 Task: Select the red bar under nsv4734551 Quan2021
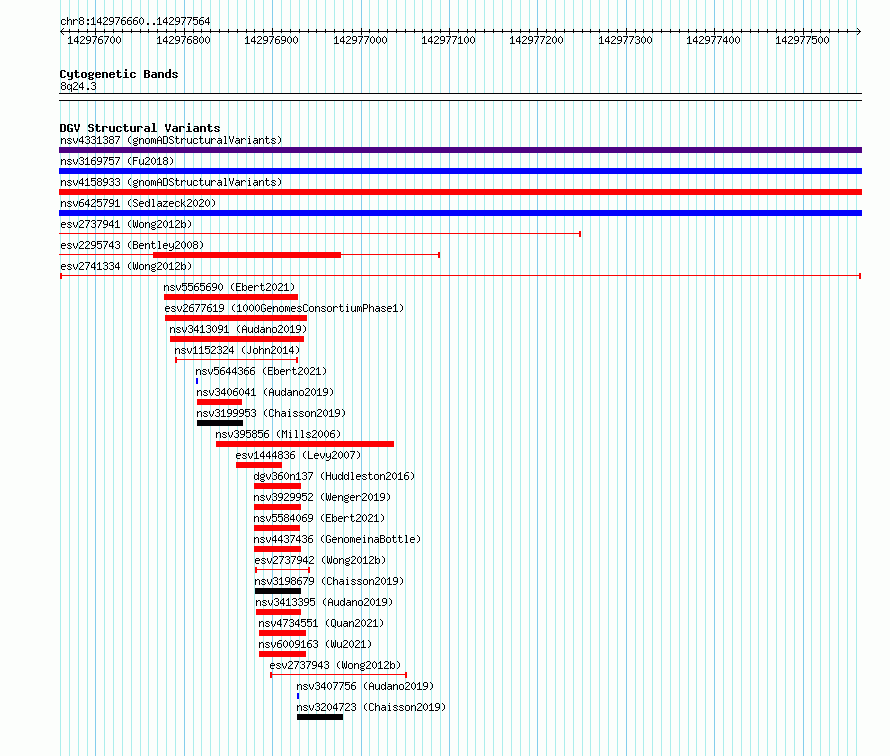point(283,633)
